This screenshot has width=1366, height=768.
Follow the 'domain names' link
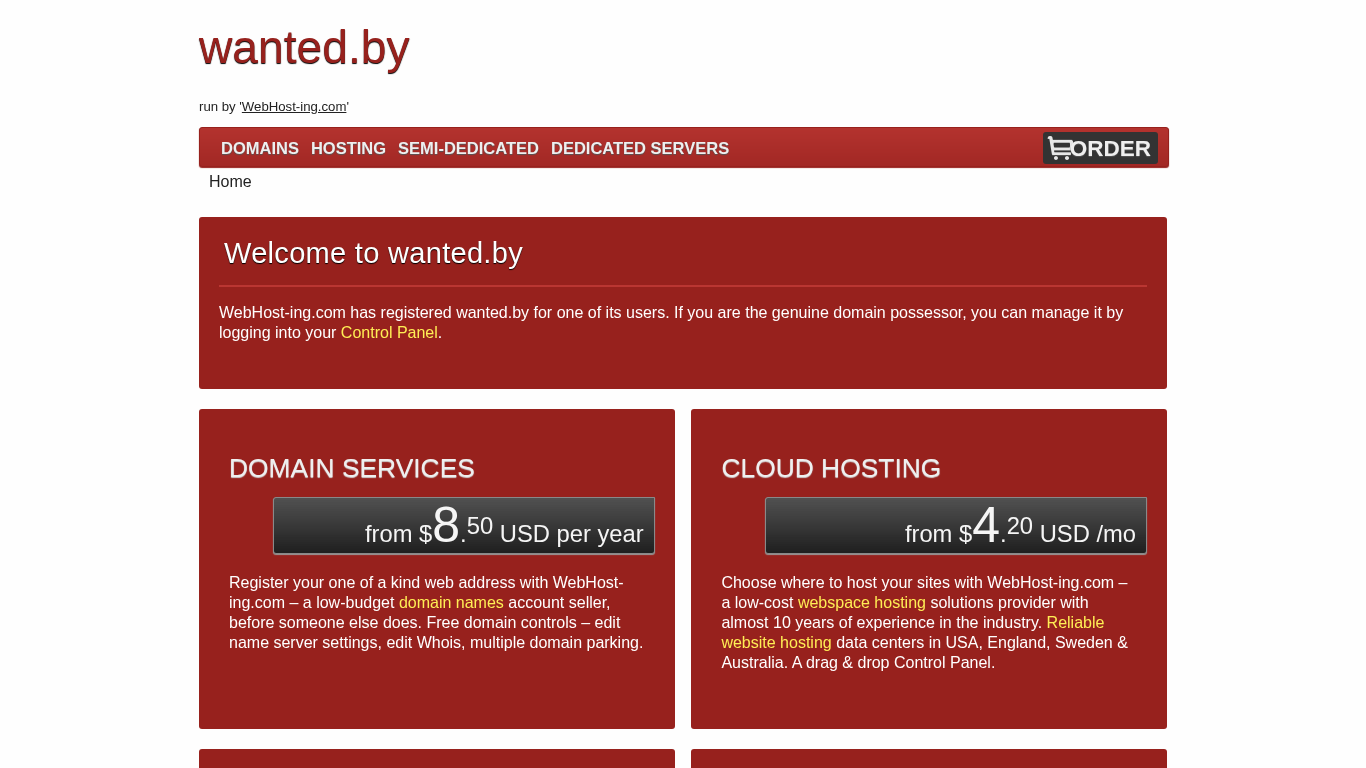[451, 603]
